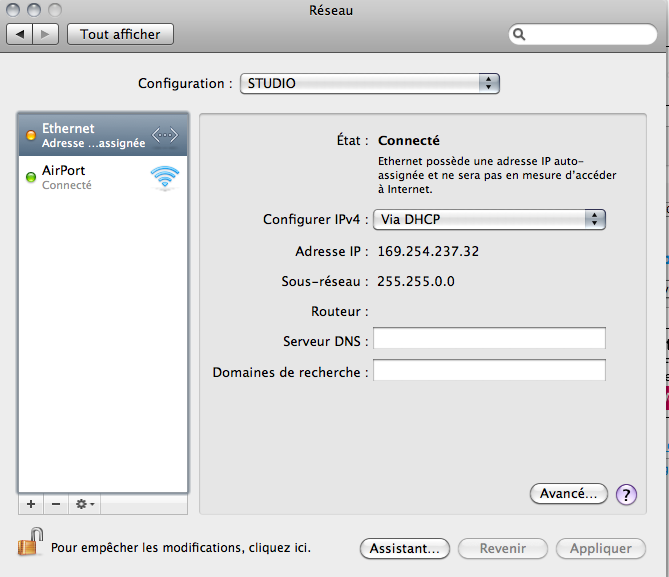The image size is (669, 577).
Task: Open the gear action menu below list
Action: coord(84,504)
